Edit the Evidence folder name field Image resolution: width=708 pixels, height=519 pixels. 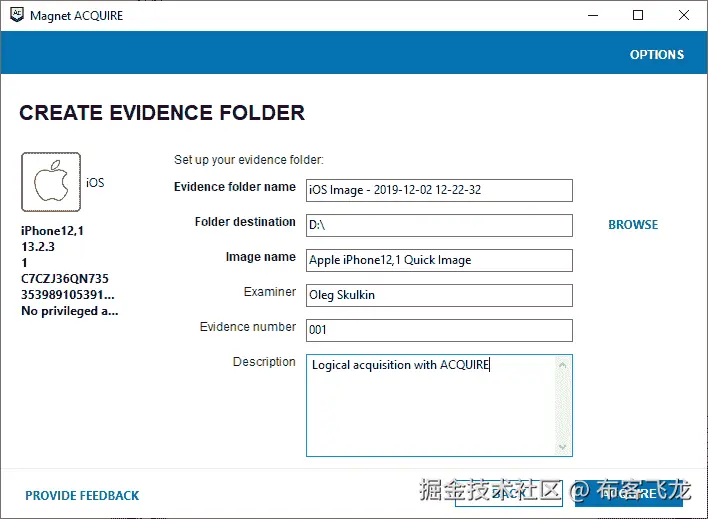(439, 191)
